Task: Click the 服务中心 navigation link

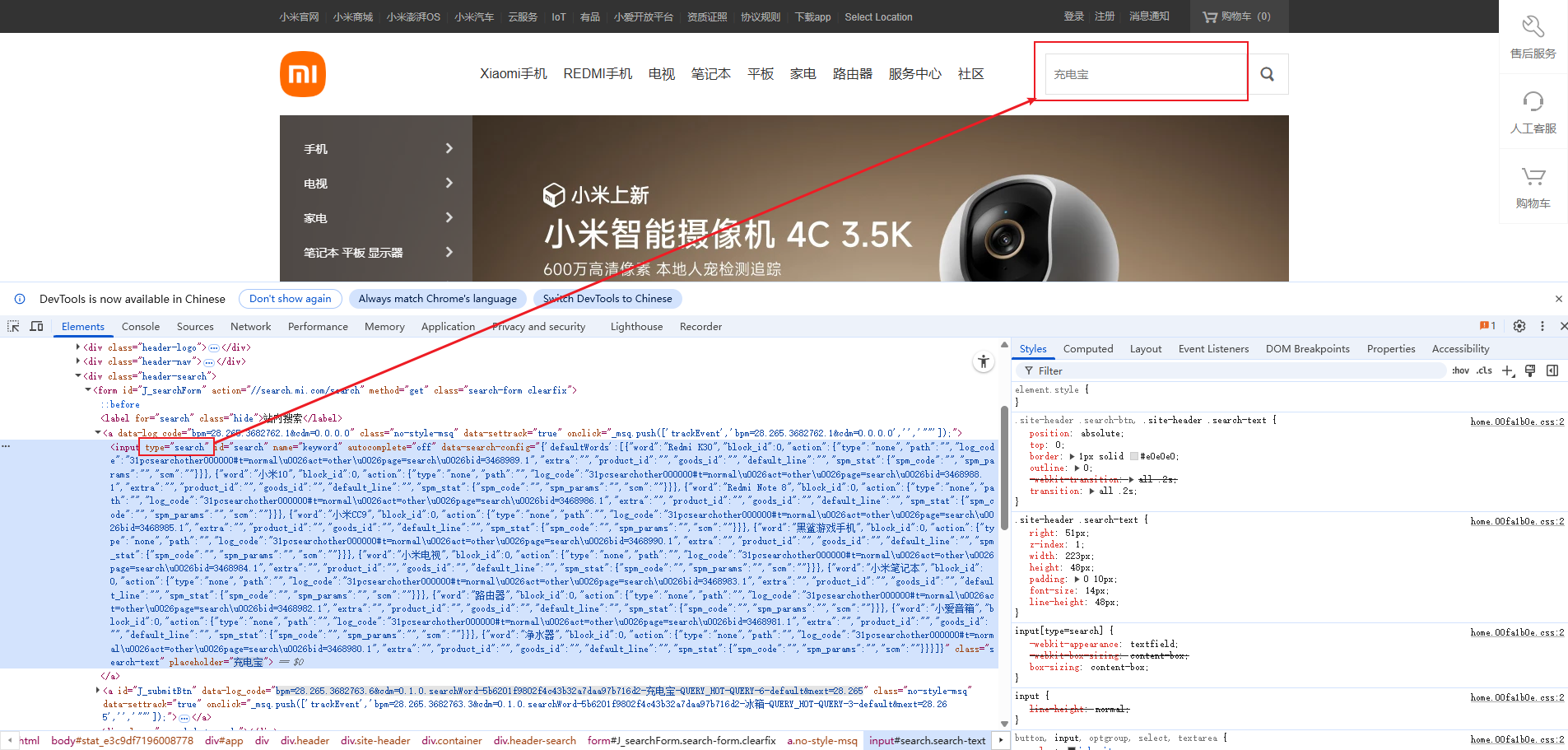Action: tap(914, 74)
